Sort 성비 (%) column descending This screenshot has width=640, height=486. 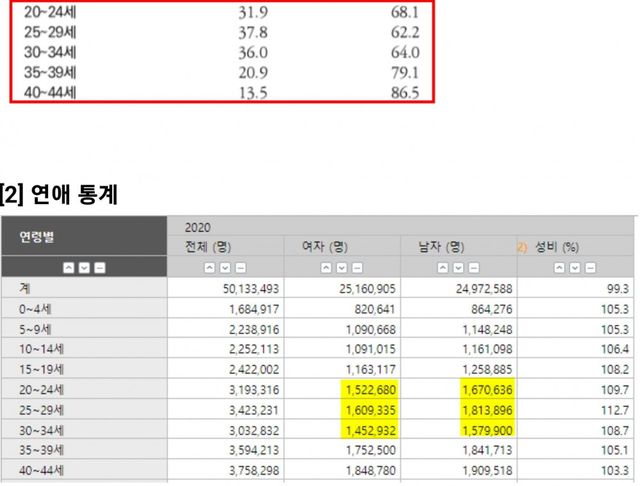575,267
